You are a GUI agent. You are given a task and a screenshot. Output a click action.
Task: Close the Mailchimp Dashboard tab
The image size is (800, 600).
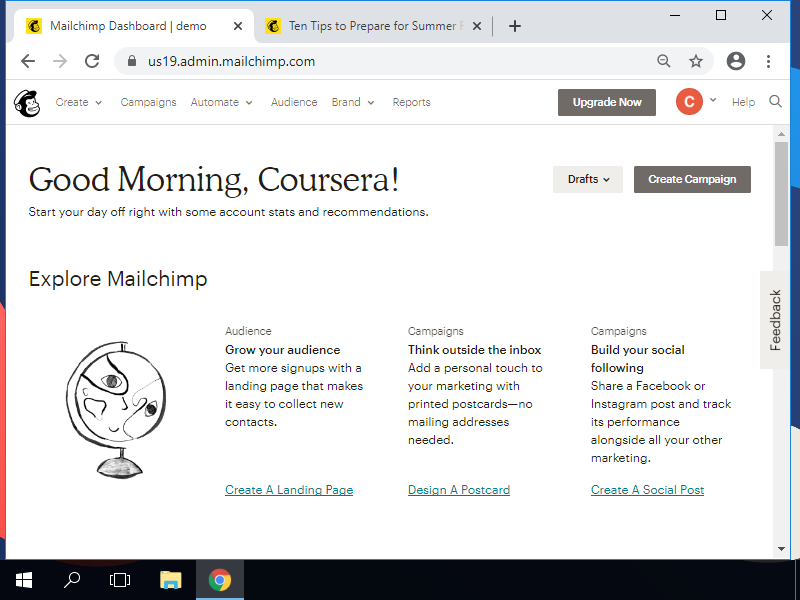pyautogui.click(x=238, y=26)
